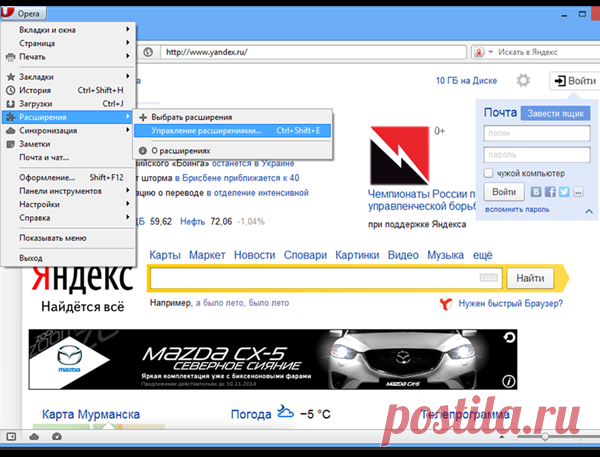Click the printer icon next to Печать
Viewport: 600px width, 457px height.
click(x=11, y=57)
